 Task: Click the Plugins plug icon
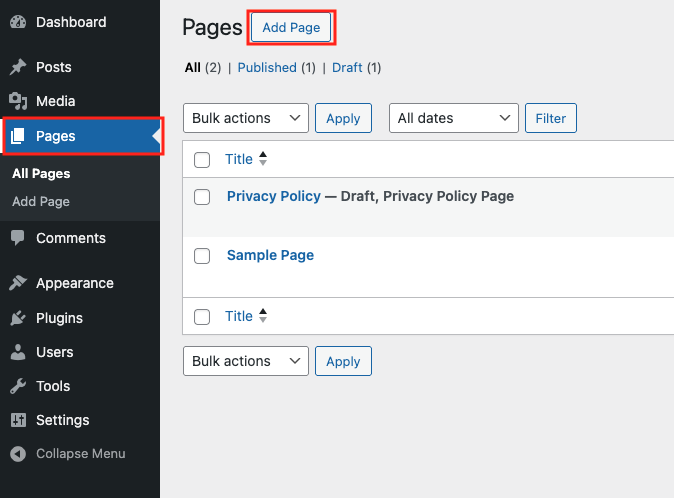pos(18,318)
